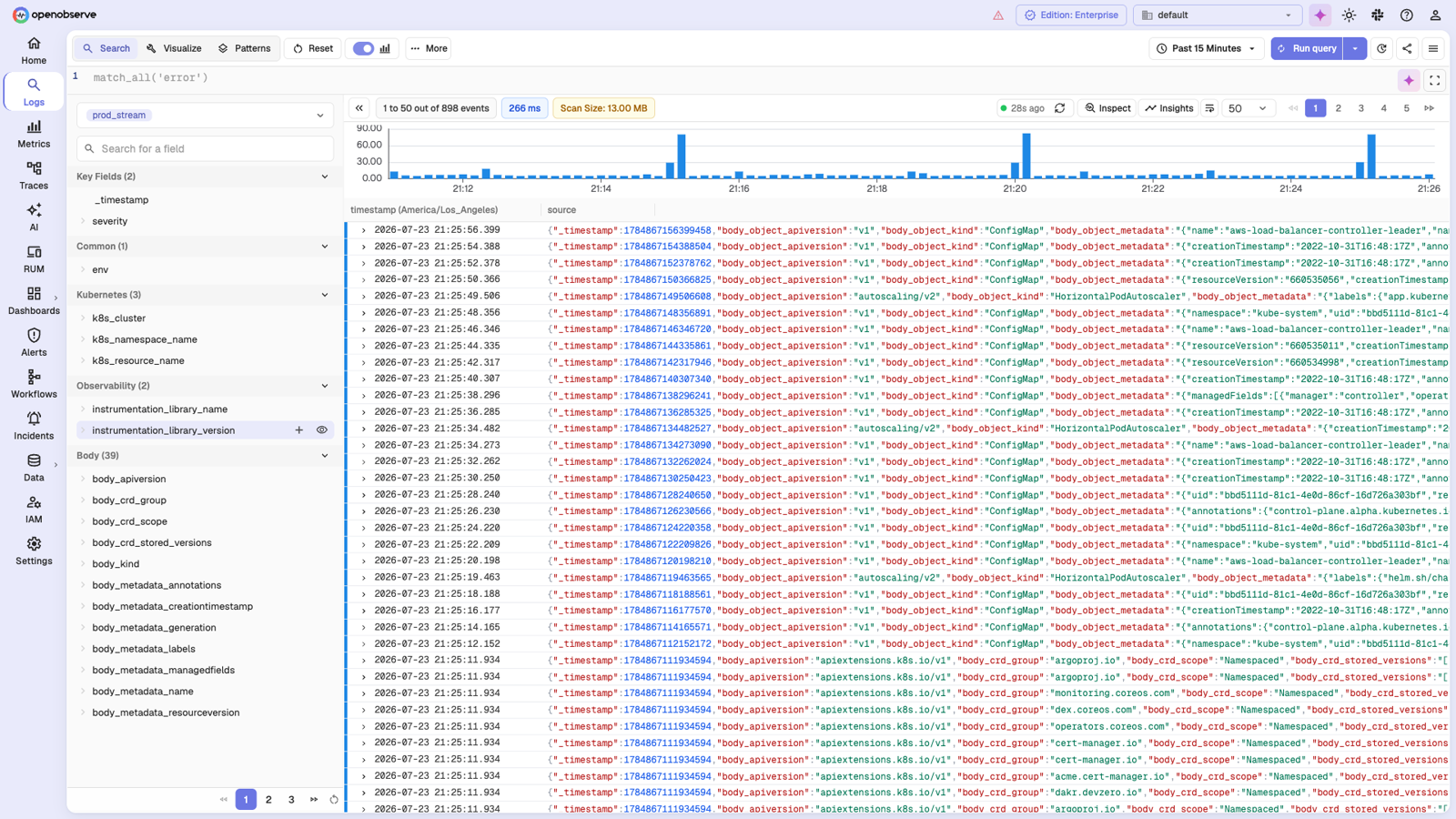
Task: Click the Run query button
Action: tap(1308, 48)
